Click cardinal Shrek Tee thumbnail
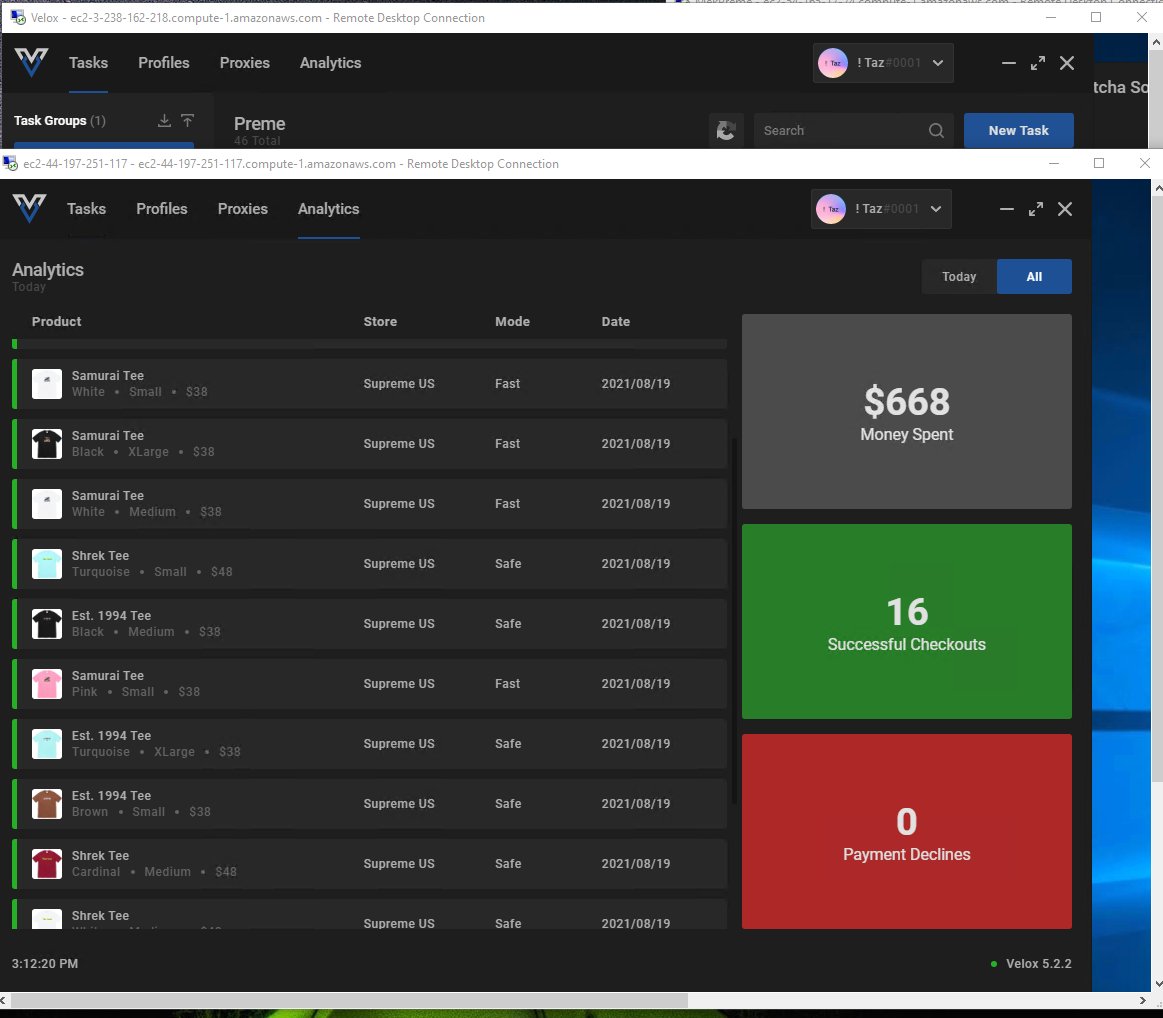The width and height of the screenshot is (1163, 1018). [x=47, y=865]
